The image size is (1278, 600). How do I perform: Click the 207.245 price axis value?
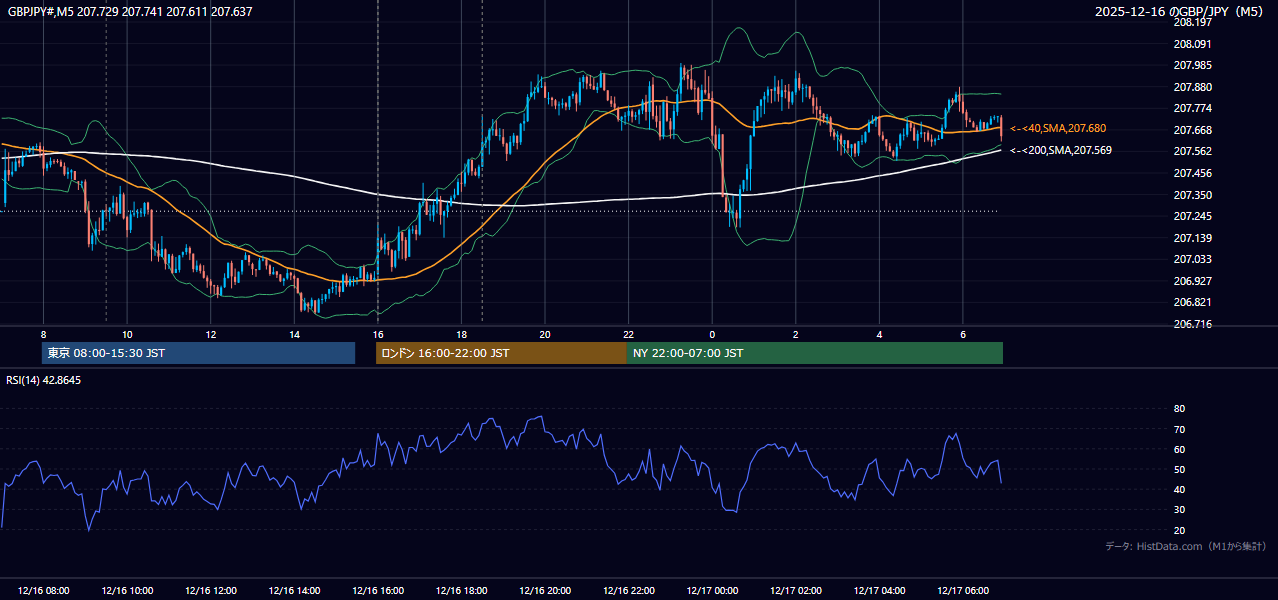[x=1192, y=216]
